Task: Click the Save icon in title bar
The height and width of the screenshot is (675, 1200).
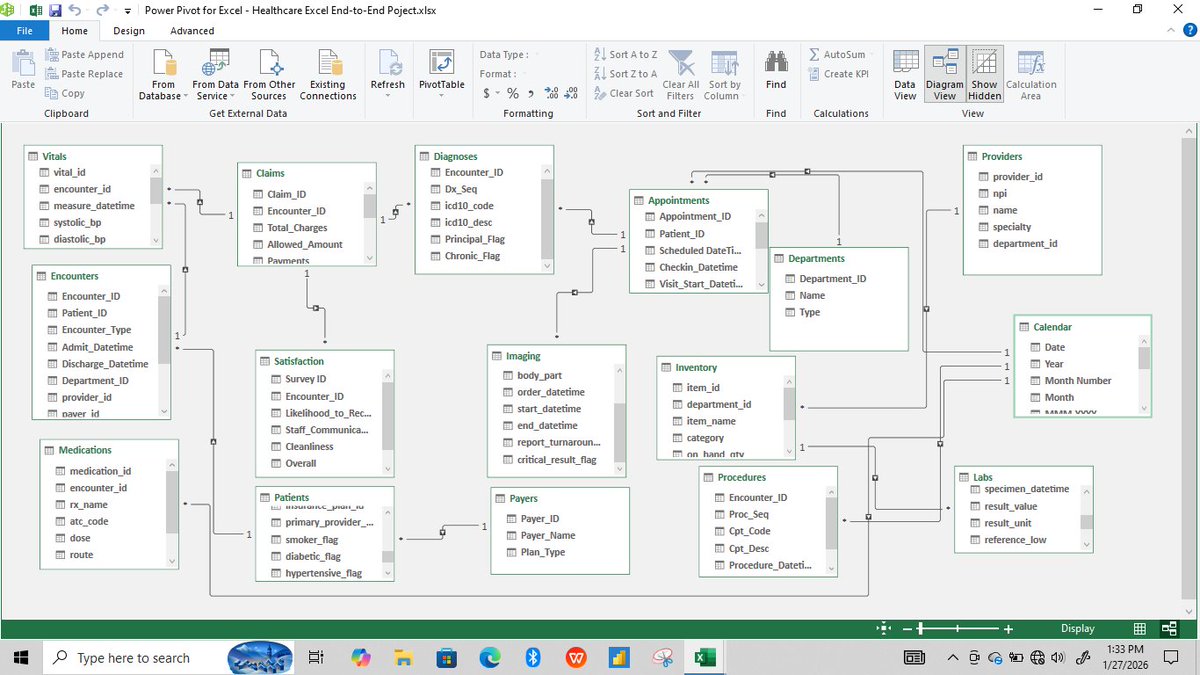Action: click(56, 10)
